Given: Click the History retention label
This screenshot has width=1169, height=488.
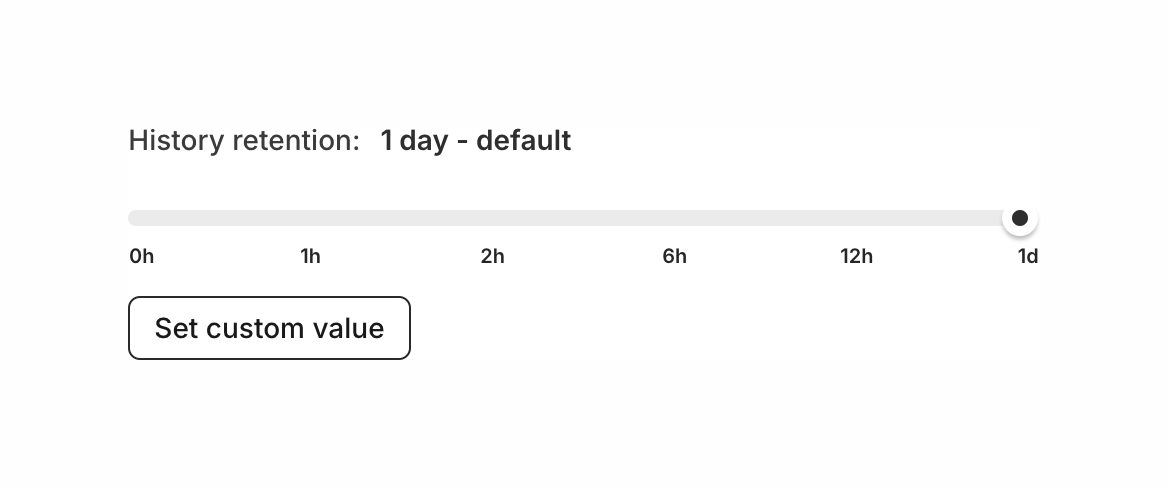Looking at the screenshot, I should click(244, 141).
